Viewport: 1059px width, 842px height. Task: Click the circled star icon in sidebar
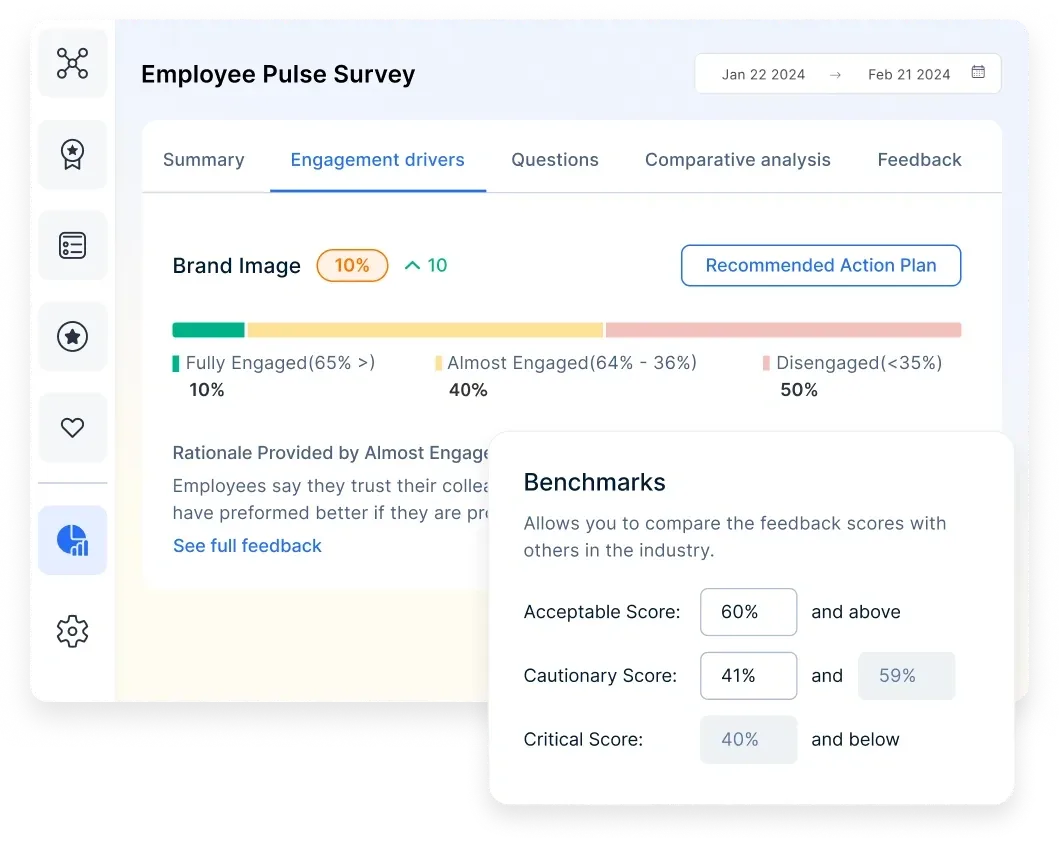coord(72,336)
